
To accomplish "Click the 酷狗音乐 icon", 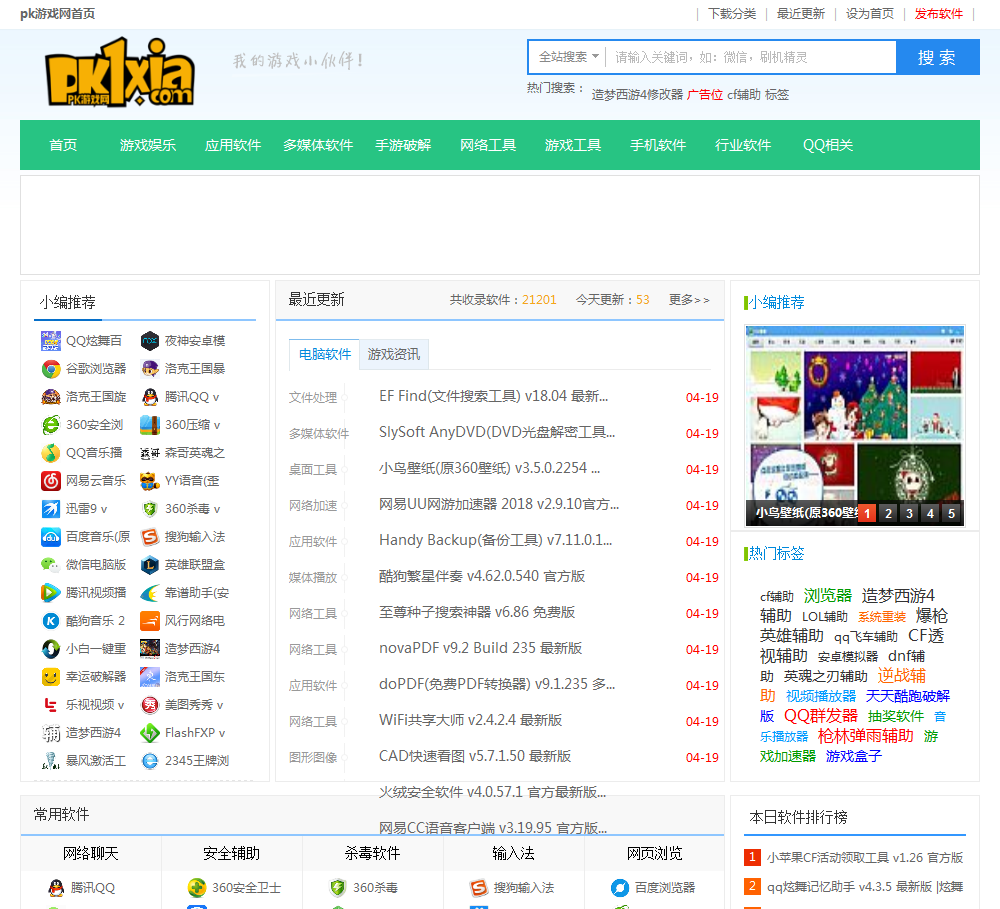I will coord(50,621).
